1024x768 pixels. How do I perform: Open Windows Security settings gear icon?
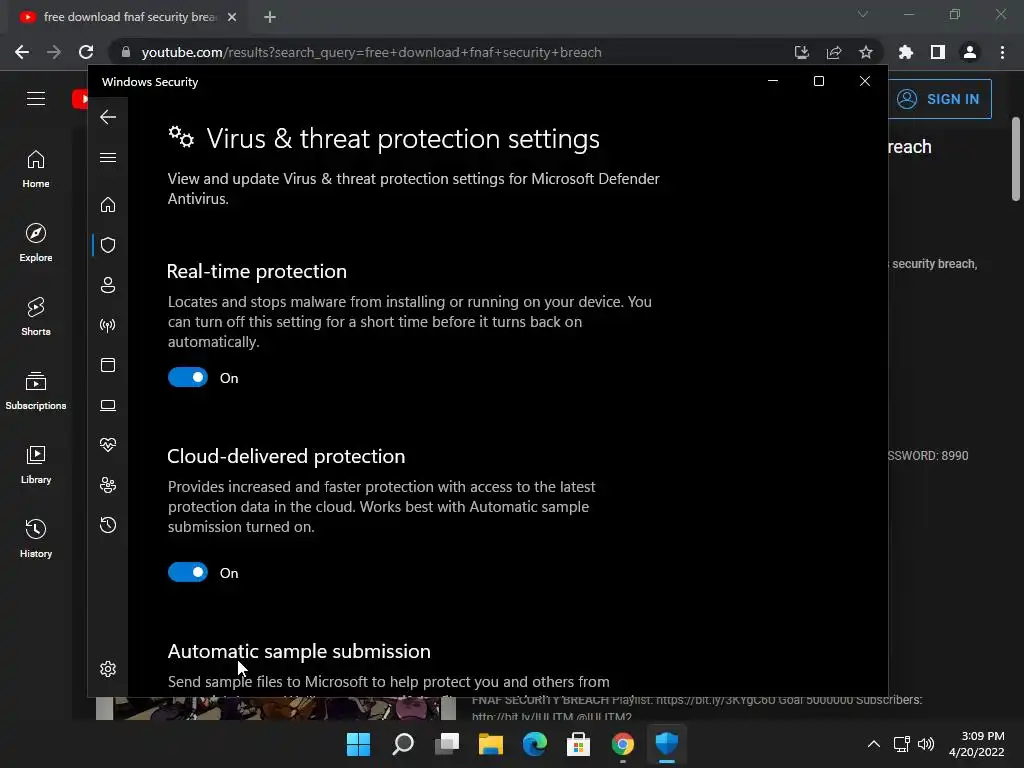[x=108, y=669]
